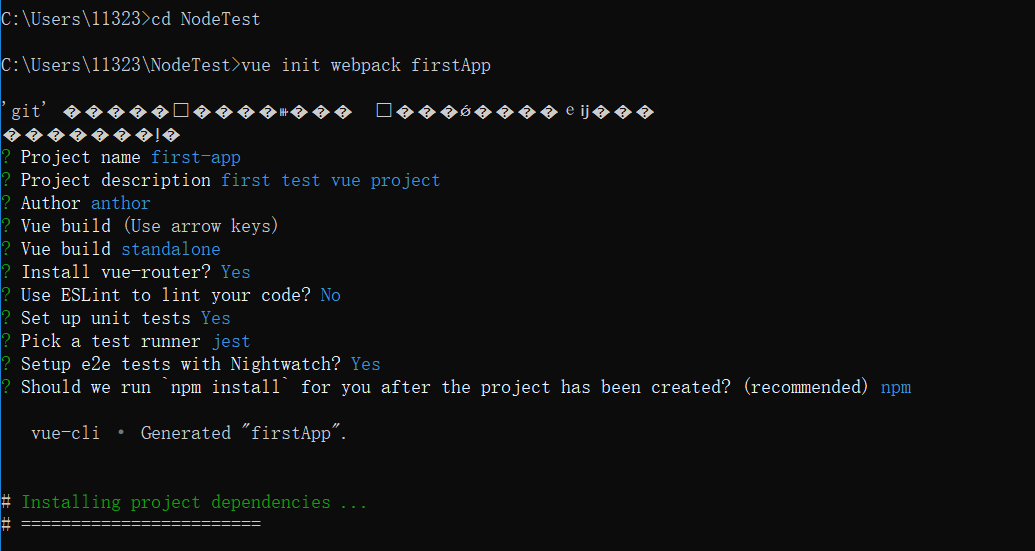
Task: Click the 'vue-cli' label text
Action: coord(65,434)
